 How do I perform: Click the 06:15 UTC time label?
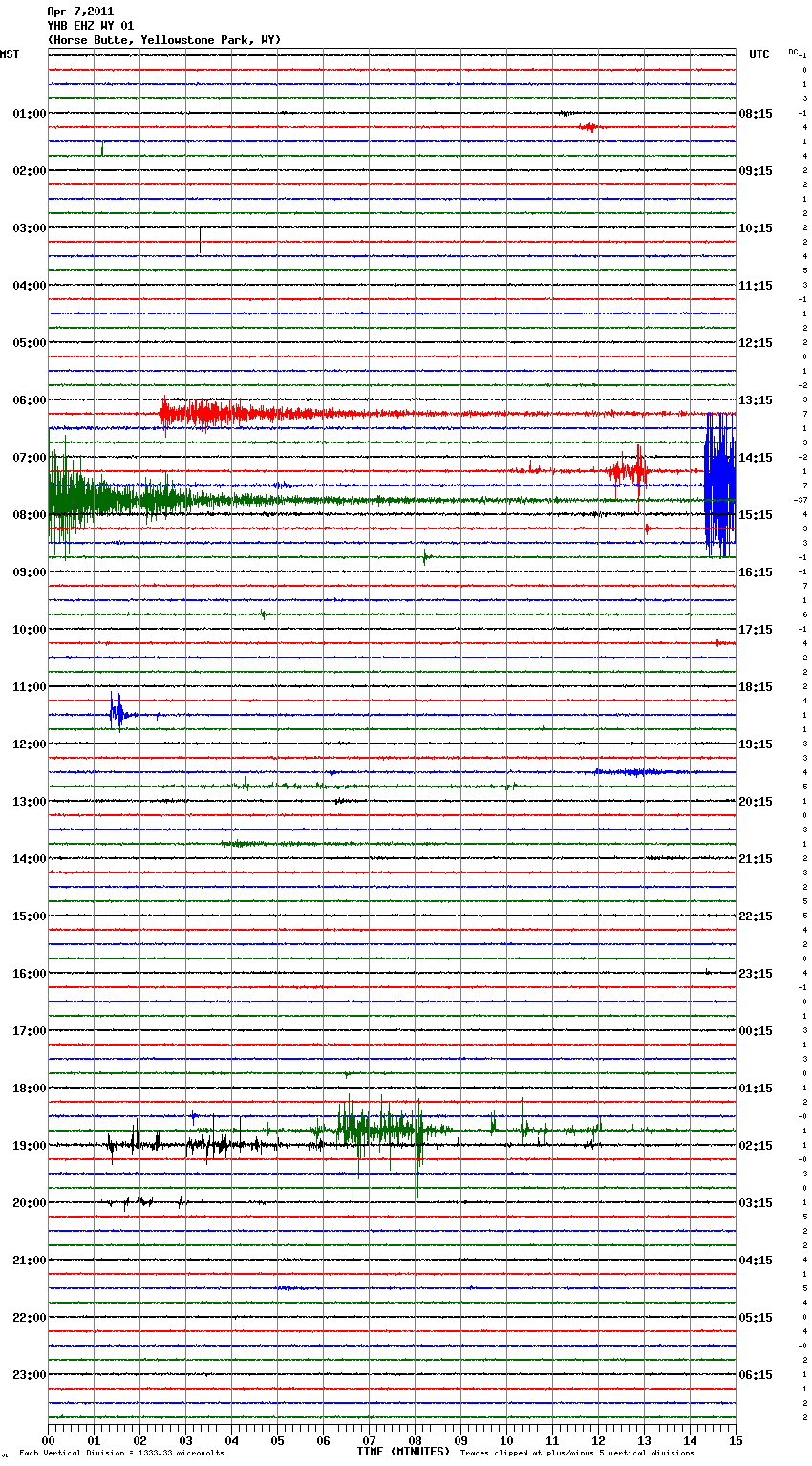click(x=756, y=1375)
